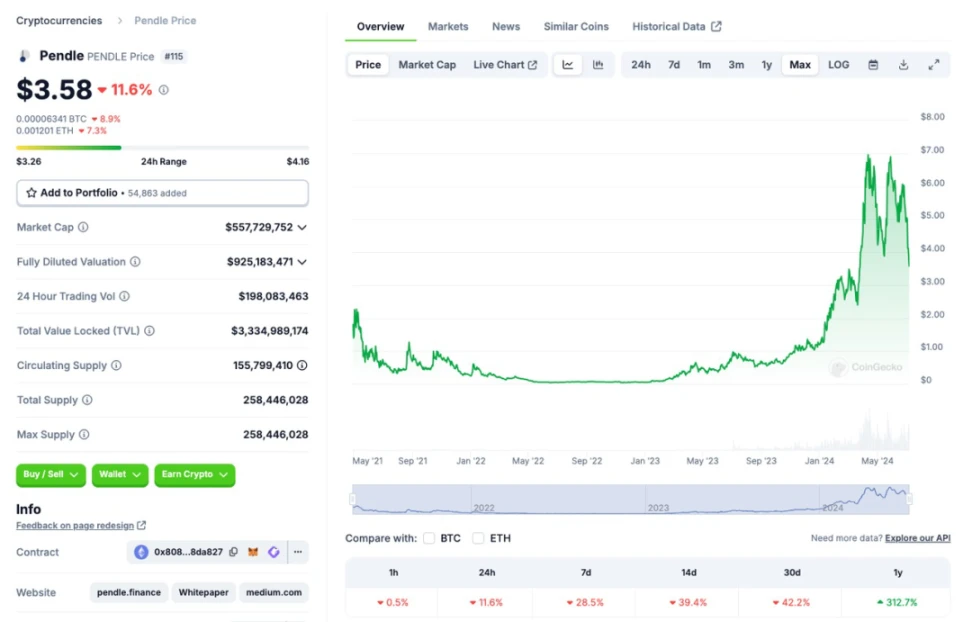Open the Buy / Sell dropdown
The image size is (972, 622).
point(51,475)
